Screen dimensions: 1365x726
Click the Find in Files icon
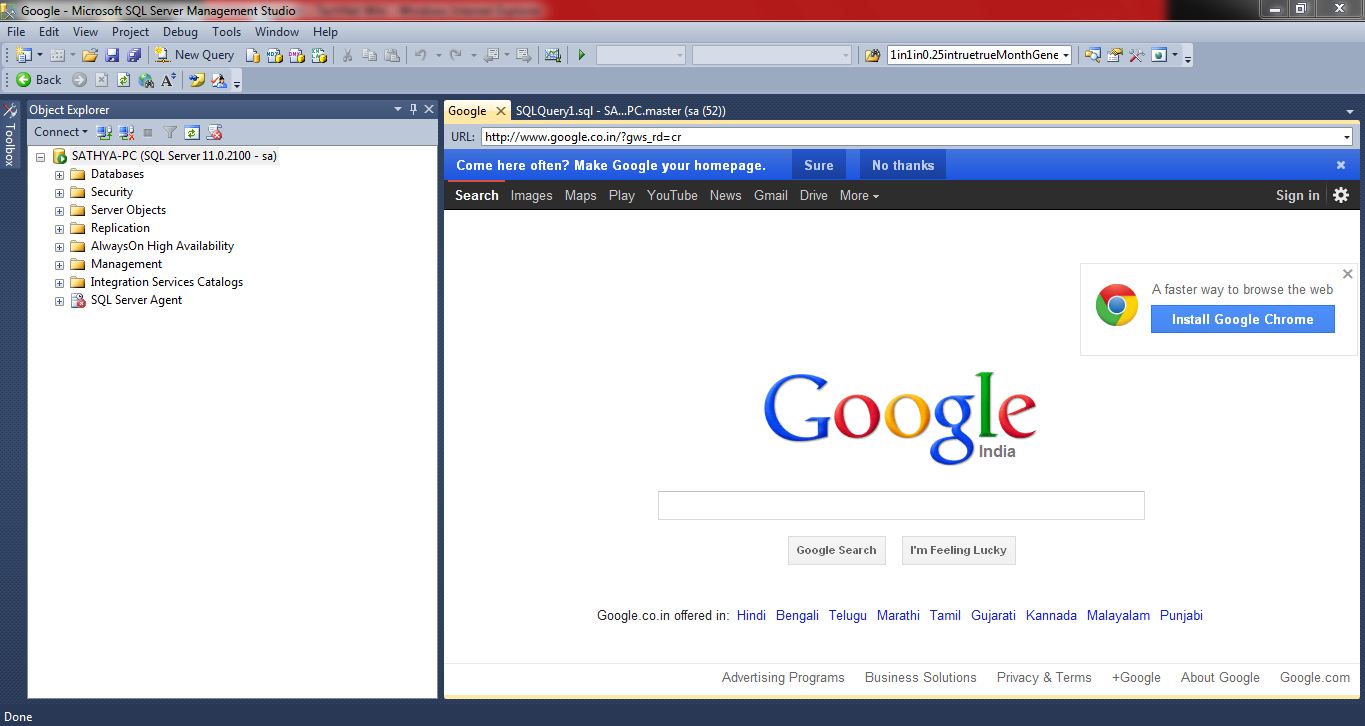[872, 55]
